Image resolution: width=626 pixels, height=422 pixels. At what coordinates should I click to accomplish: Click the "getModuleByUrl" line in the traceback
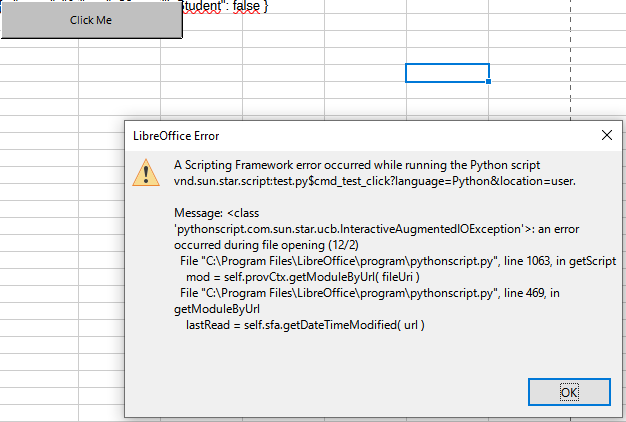coord(217,309)
